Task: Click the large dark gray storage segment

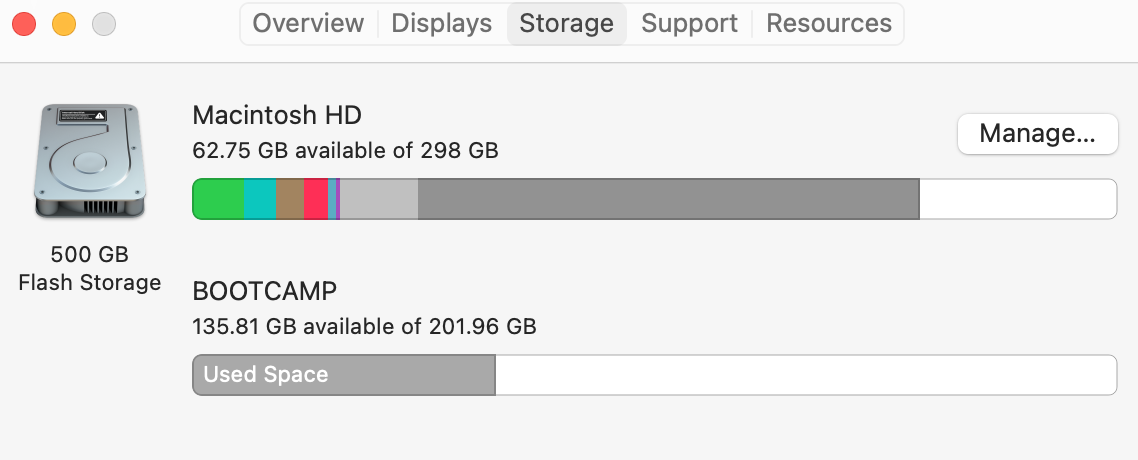Action: (668, 199)
